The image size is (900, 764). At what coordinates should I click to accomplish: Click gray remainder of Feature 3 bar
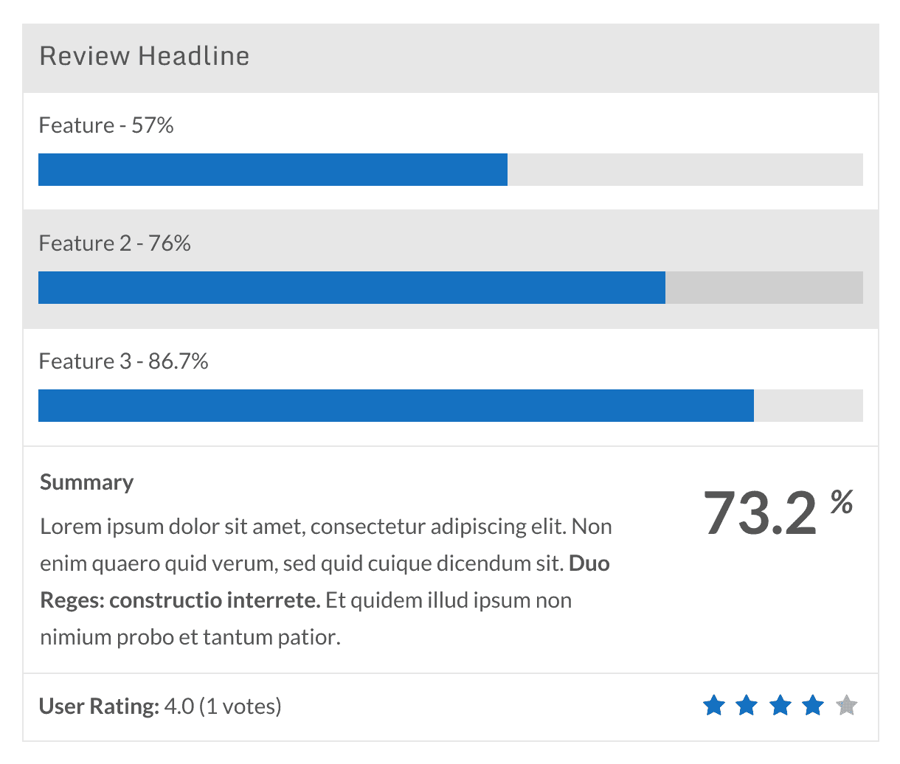click(809, 406)
